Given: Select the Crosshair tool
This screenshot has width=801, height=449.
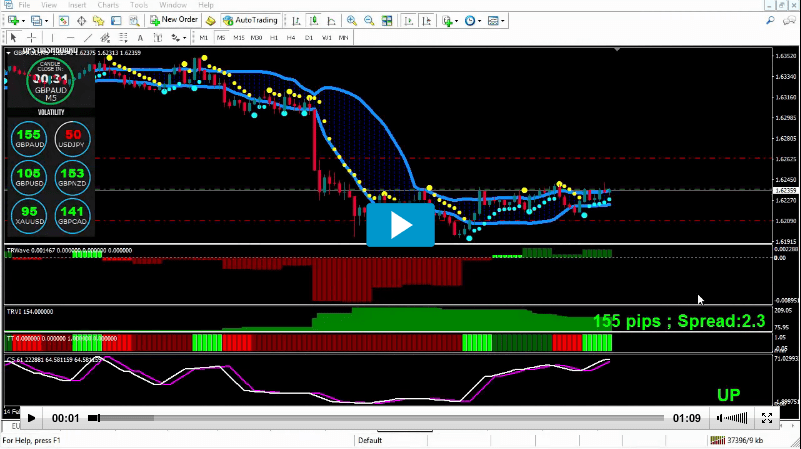Looking at the screenshot, I should (x=31, y=37).
